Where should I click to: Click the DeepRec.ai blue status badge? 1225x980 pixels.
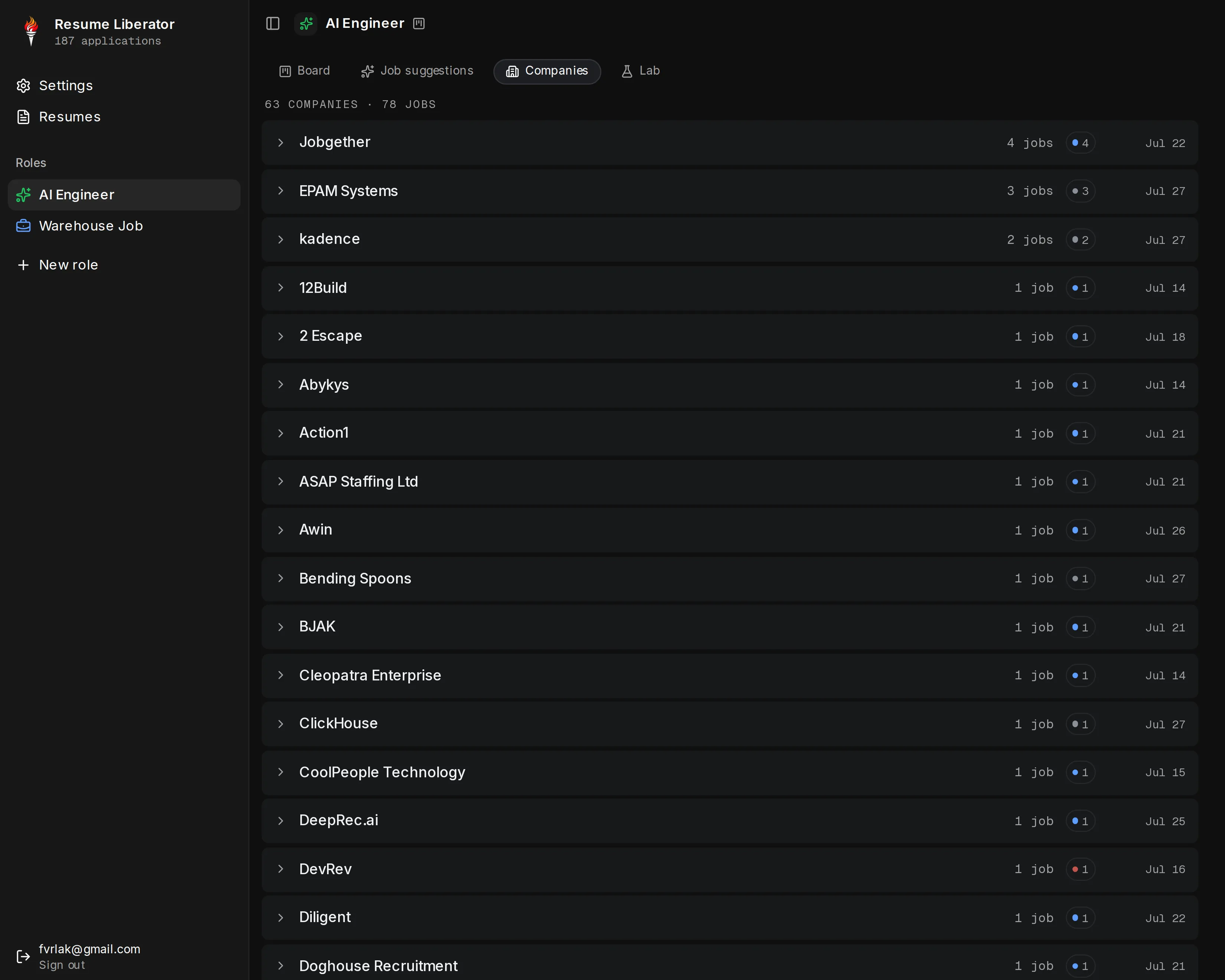tap(1080, 821)
